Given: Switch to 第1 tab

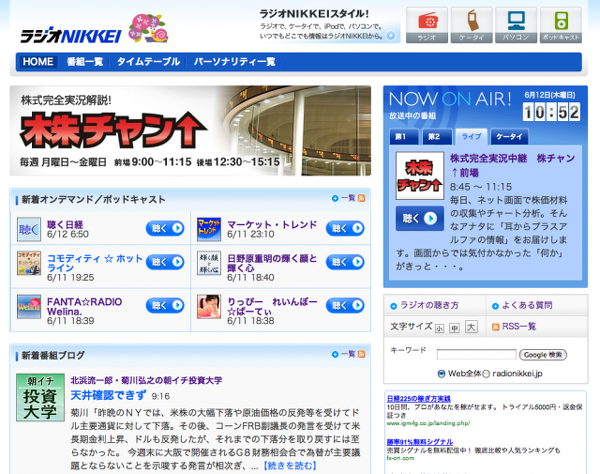Looking at the screenshot, I should [404, 137].
